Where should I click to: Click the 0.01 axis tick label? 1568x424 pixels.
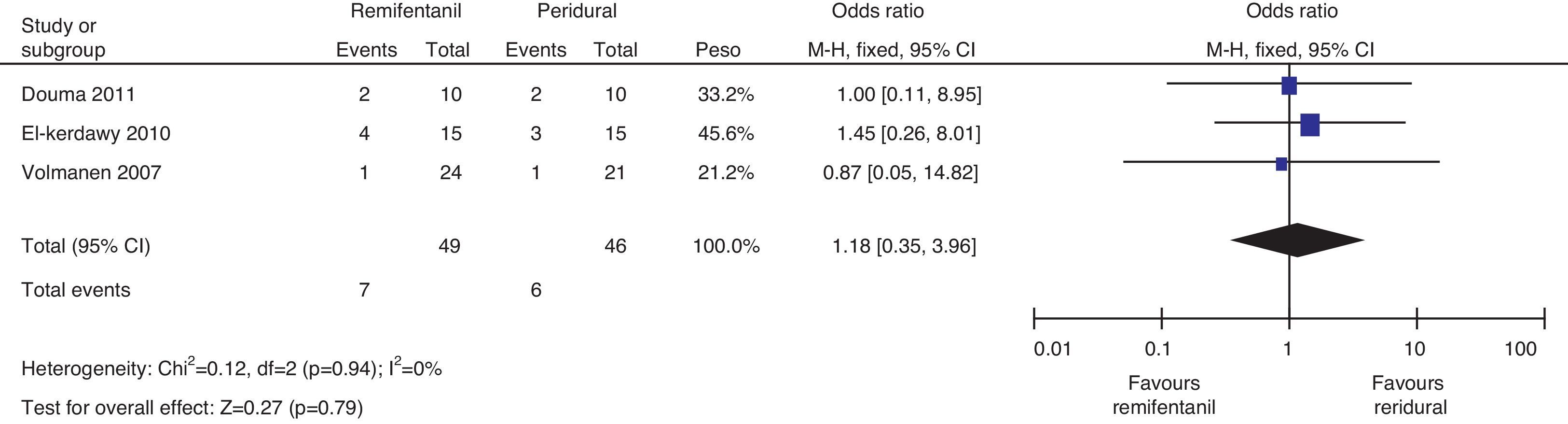[1052, 349]
